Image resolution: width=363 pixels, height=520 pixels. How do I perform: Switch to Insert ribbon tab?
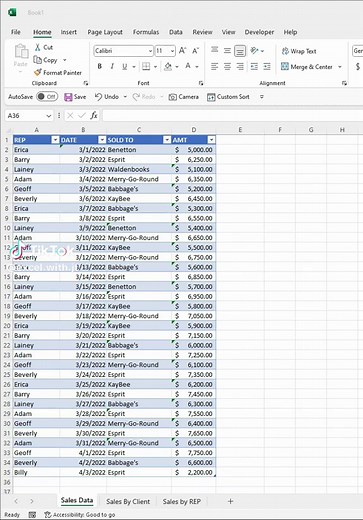69,32
